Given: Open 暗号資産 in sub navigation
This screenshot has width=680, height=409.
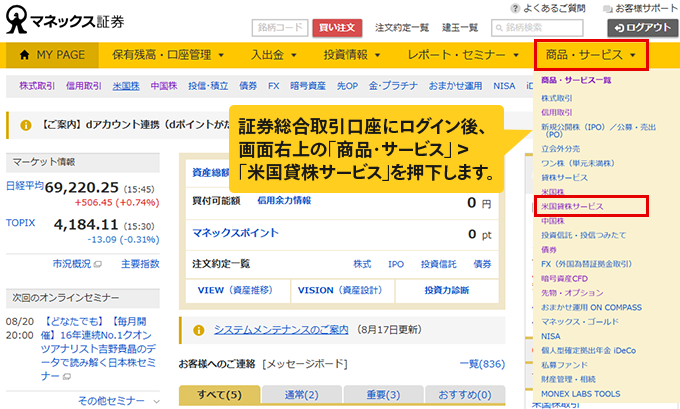Looking at the screenshot, I should pyautogui.click(x=308, y=86).
